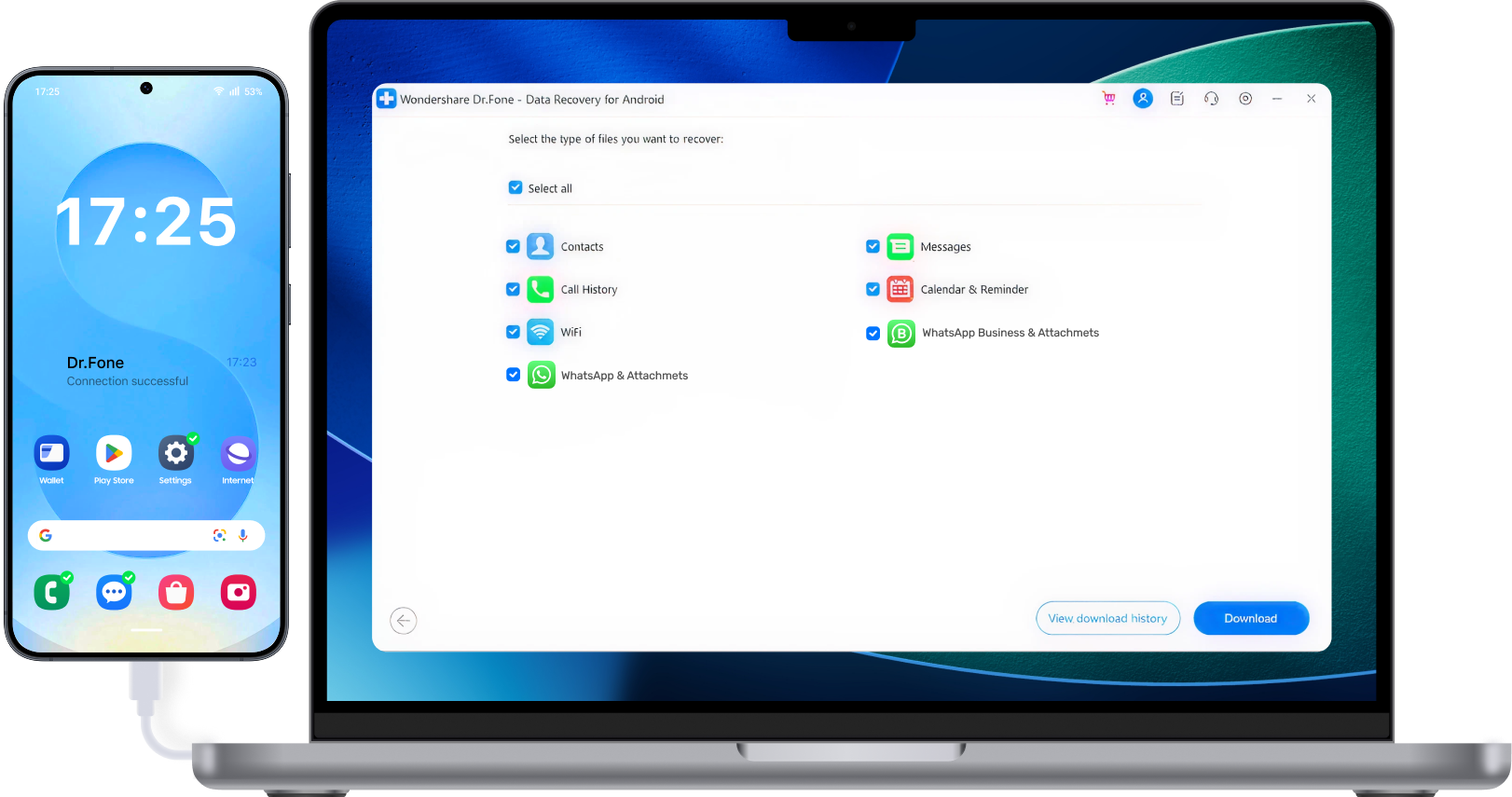Close the Dr.Fone Data Recovery window
1512x797 pixels.
[x=1311, y=99]
